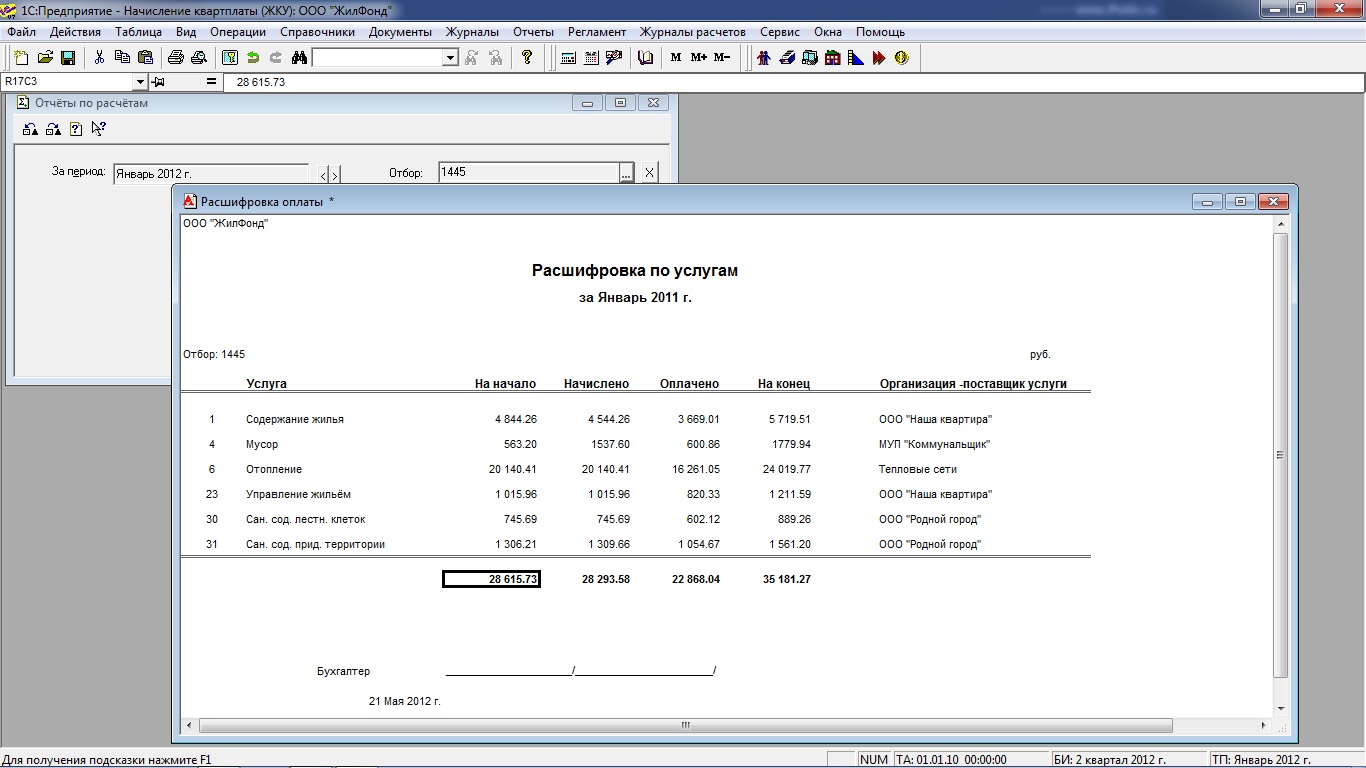Click the МУП "Коммунальщик" supplier cell
The image size is (1366, 768).
(934, 444)
